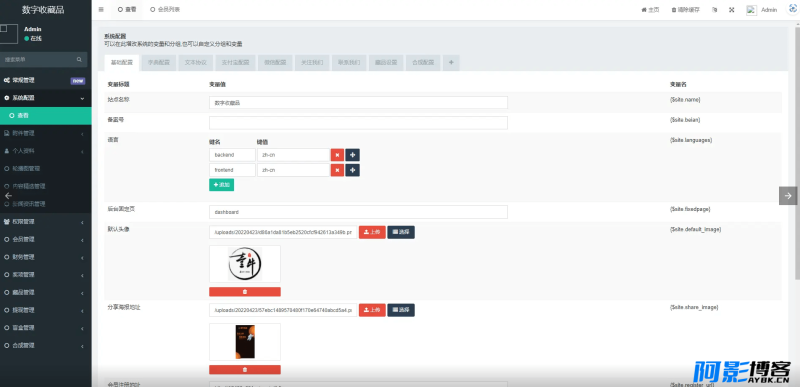Click the search icon in the menu search box
This screenshot has width=800, height=387.
tap(79, 60)
